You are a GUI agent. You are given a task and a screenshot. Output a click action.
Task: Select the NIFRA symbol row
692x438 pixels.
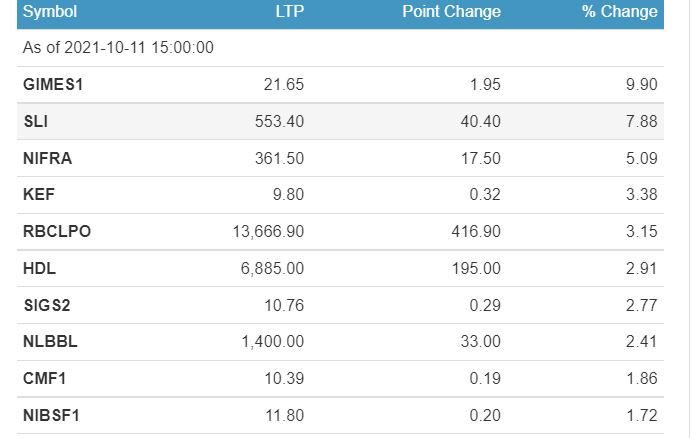(x=340, y=158)
